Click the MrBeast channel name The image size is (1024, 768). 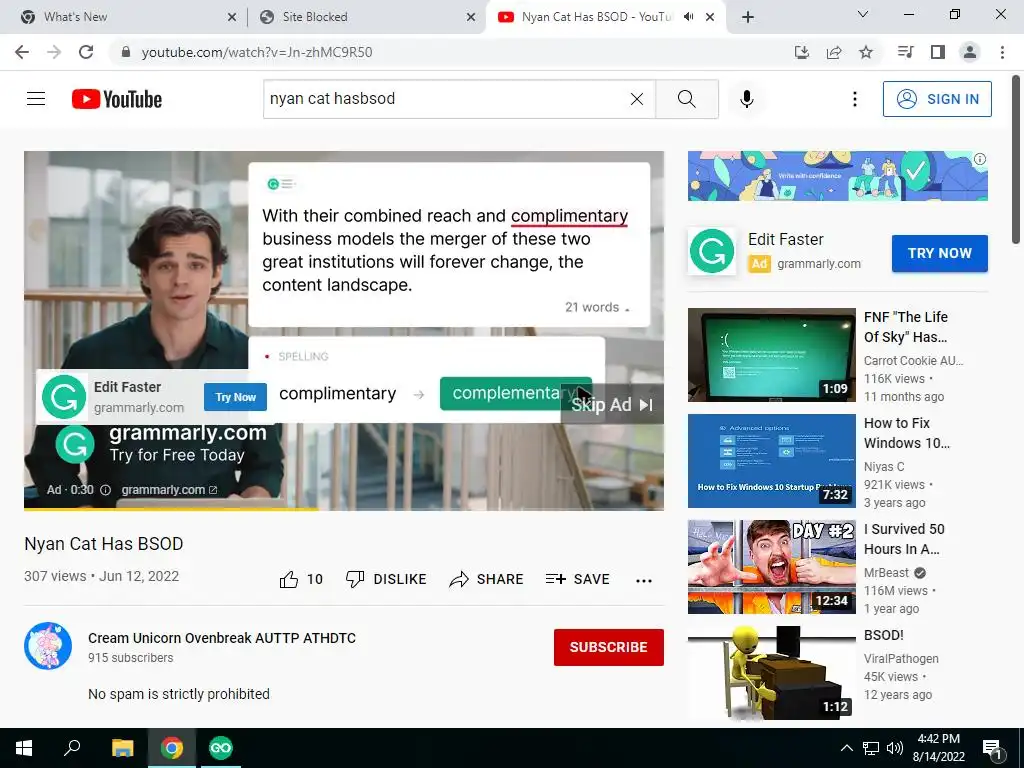pyautogui.click(x=886, y=573)
